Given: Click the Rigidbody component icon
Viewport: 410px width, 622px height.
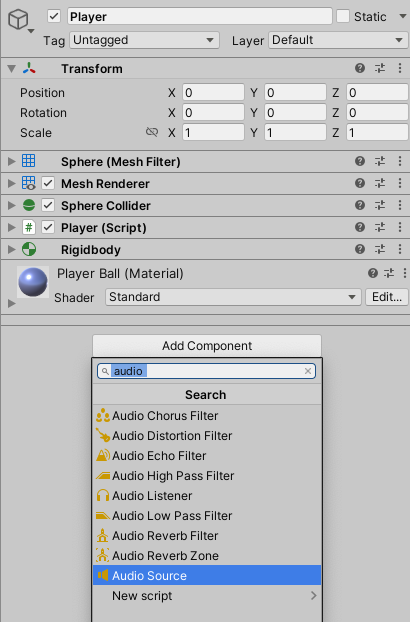Looking at the screenshot, I should pyautogui.click(x=29, y=249).
